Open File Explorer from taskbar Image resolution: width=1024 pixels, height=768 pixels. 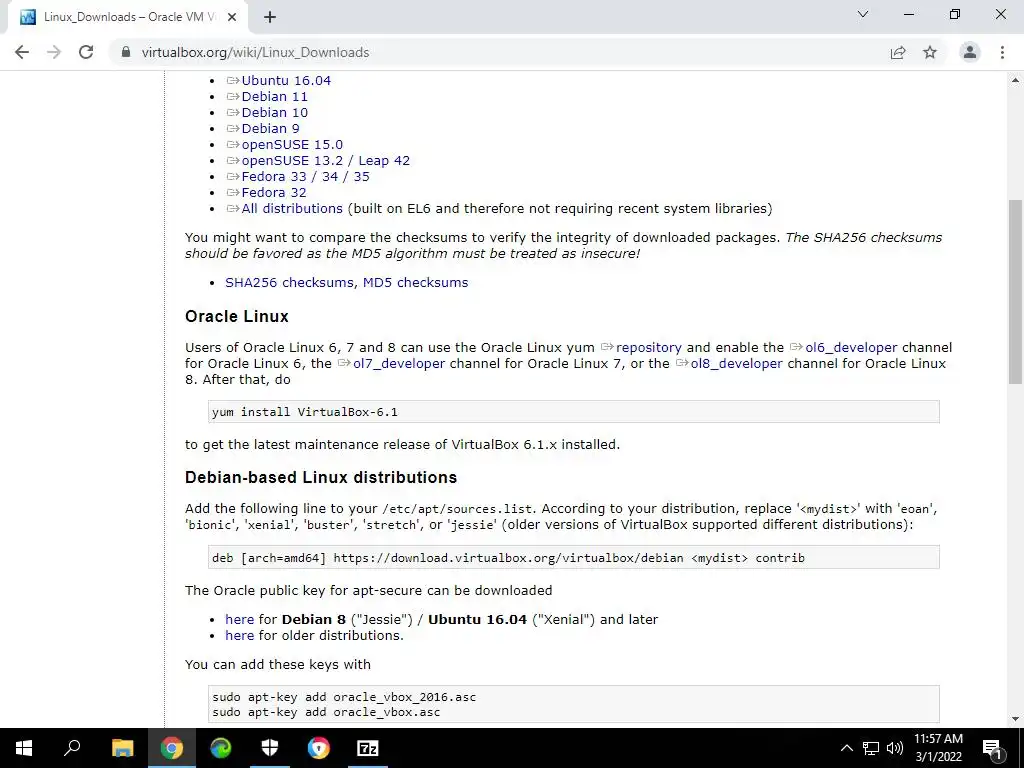click(122, 748)
